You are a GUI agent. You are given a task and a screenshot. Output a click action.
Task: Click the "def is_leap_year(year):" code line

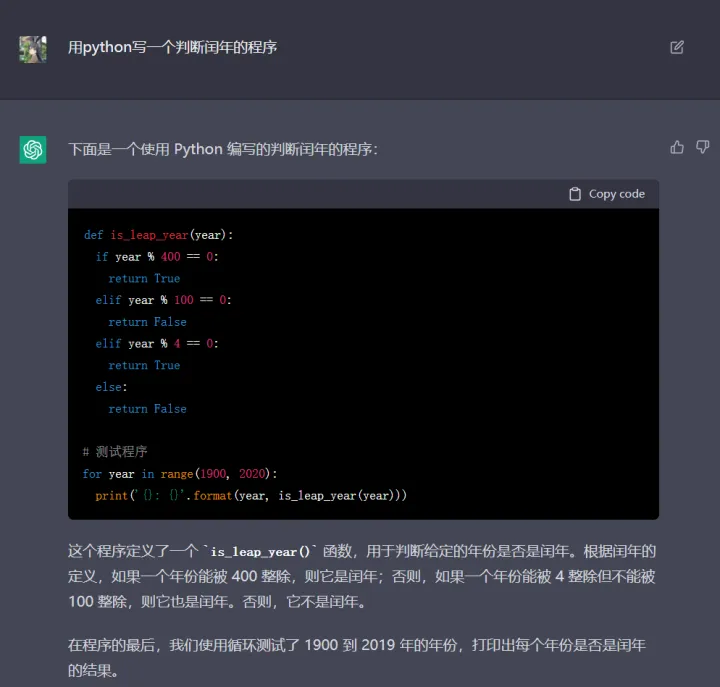[x=158, y=235]
